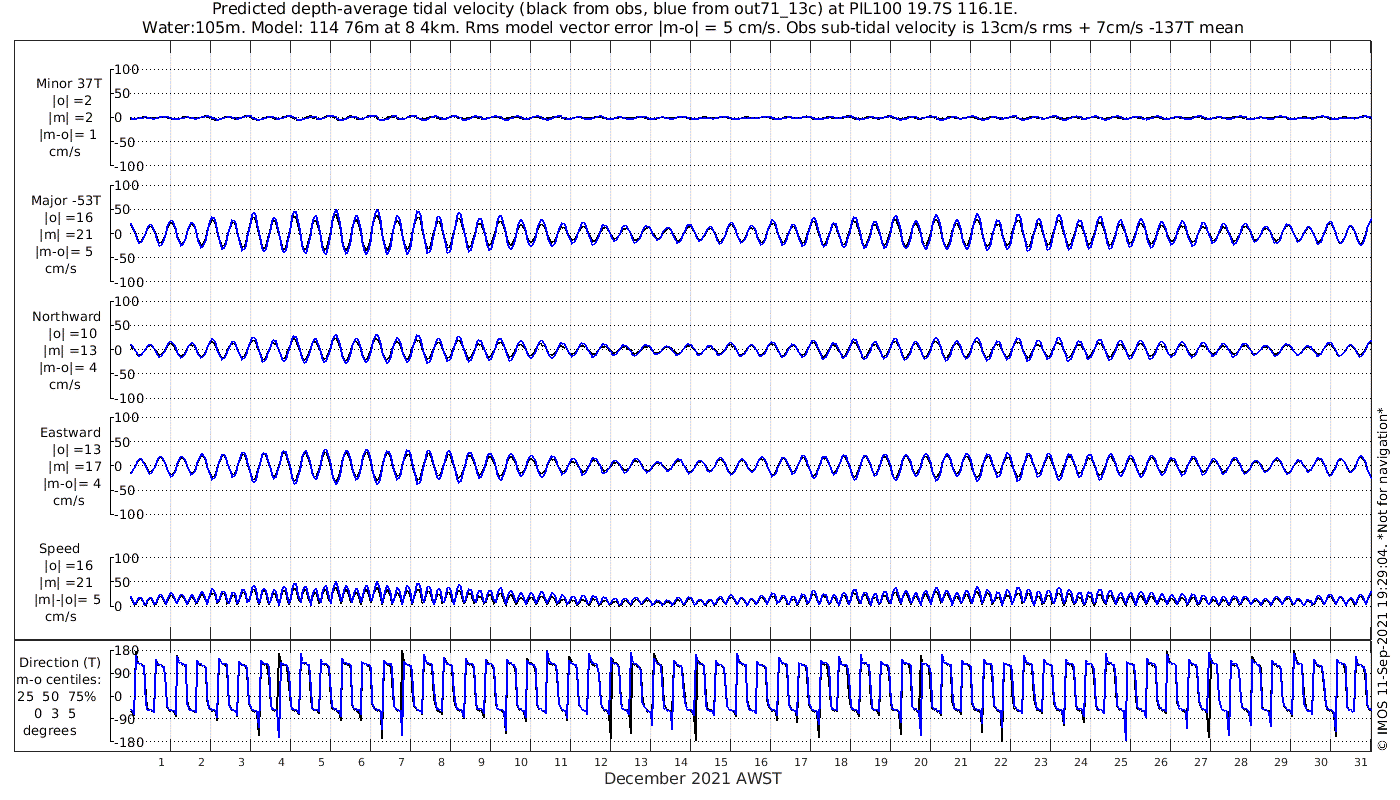Screen dimensions: 1400x800
Task: Click day '4' on the date axis
Action: coord(281,762)
